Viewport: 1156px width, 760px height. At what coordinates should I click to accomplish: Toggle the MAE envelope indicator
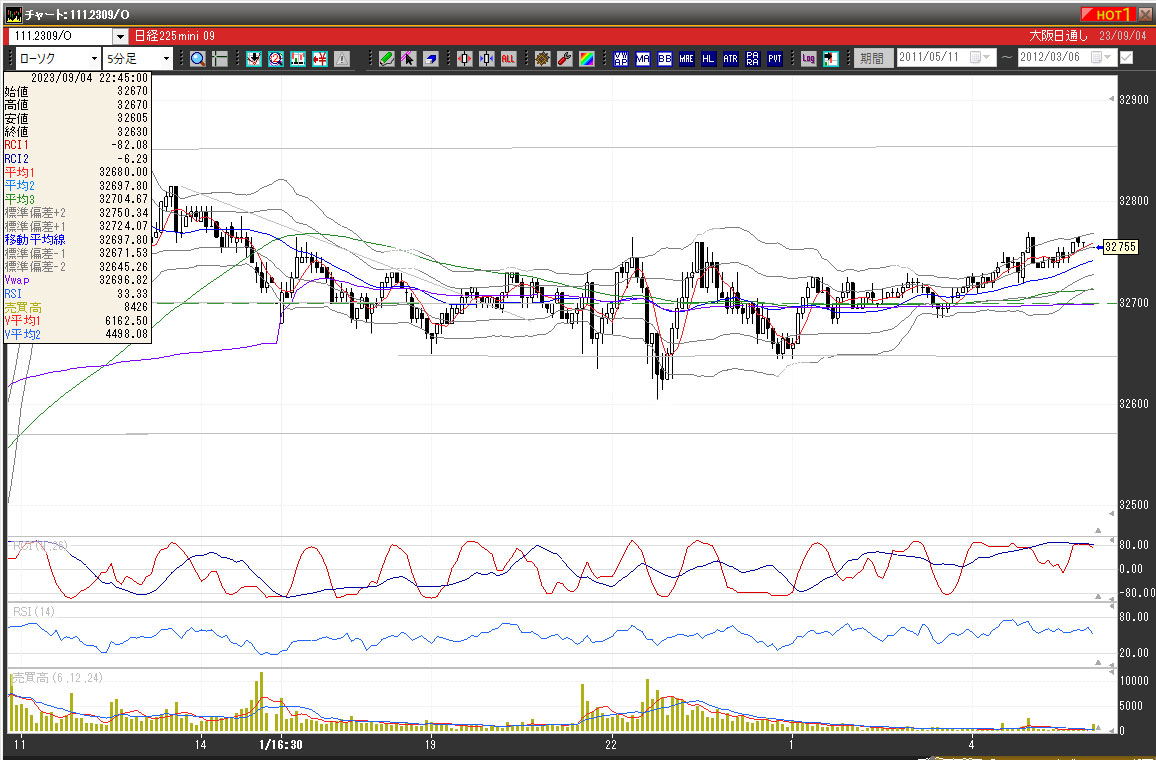[x=686, y=59]
